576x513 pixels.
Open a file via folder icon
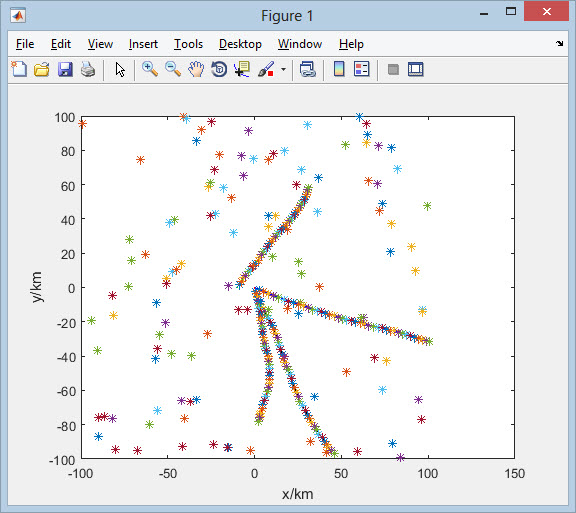(x=42, y=69)
